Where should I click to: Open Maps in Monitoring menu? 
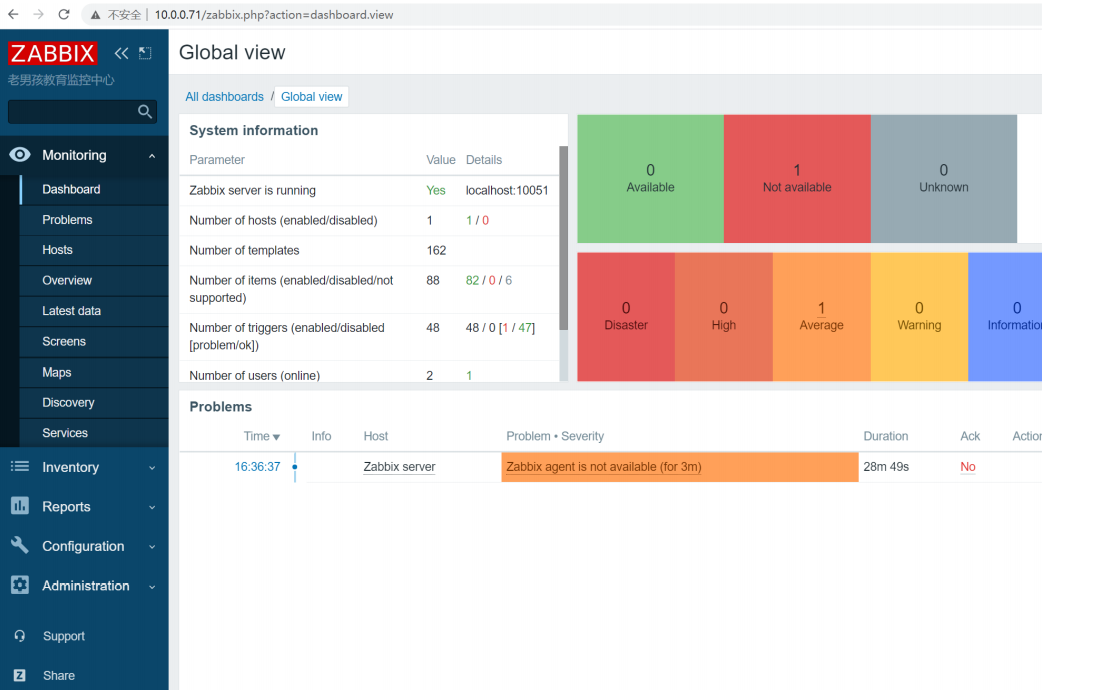56,372
